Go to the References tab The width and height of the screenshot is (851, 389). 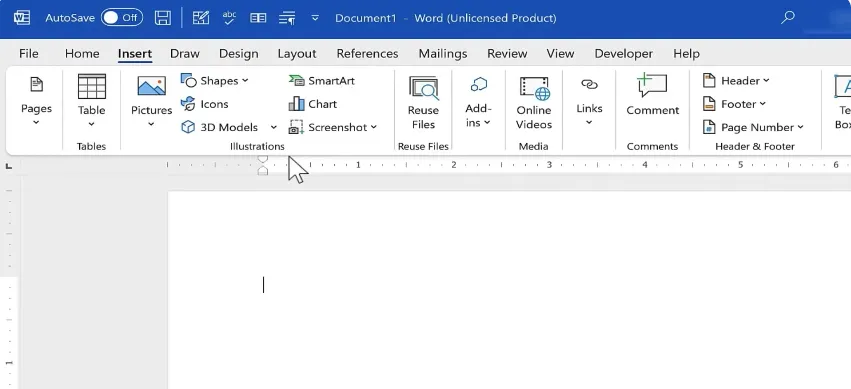[367, 54]
